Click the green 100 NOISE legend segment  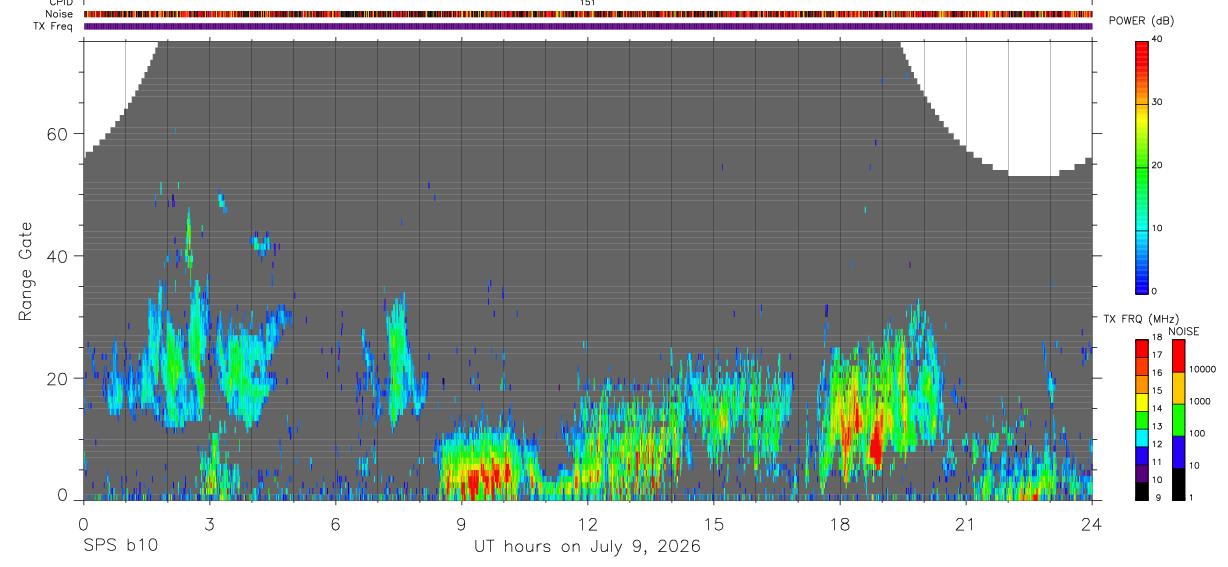[1178, 421]
